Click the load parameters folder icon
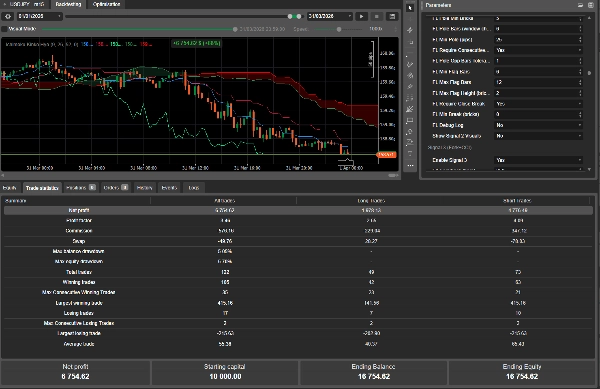The height and width of the screenshot is (389, 600). pos(580,5)
